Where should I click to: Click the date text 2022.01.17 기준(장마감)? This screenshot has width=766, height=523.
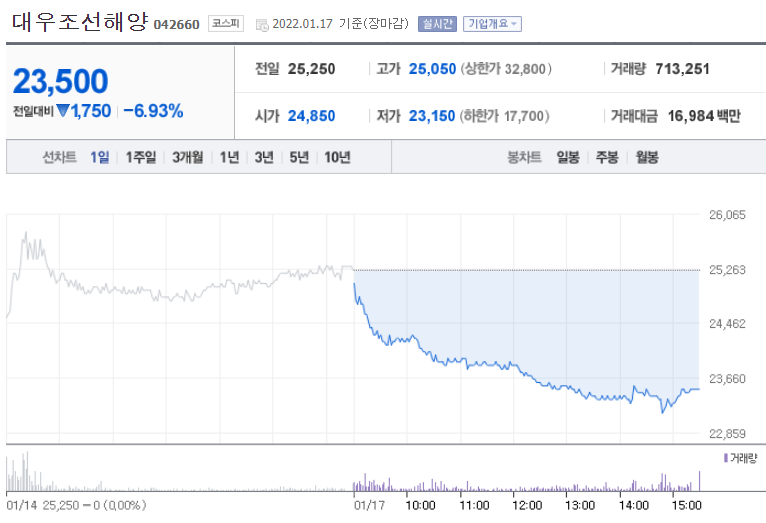[340, 23]
